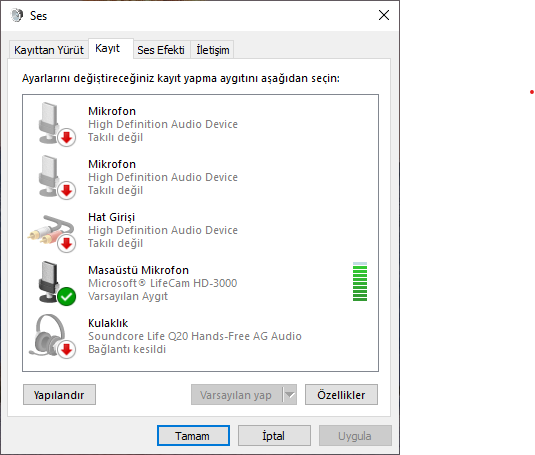Click the Varsayılan yap button
The width and height of the screenshot is (535, 455).
pos(236,395)
